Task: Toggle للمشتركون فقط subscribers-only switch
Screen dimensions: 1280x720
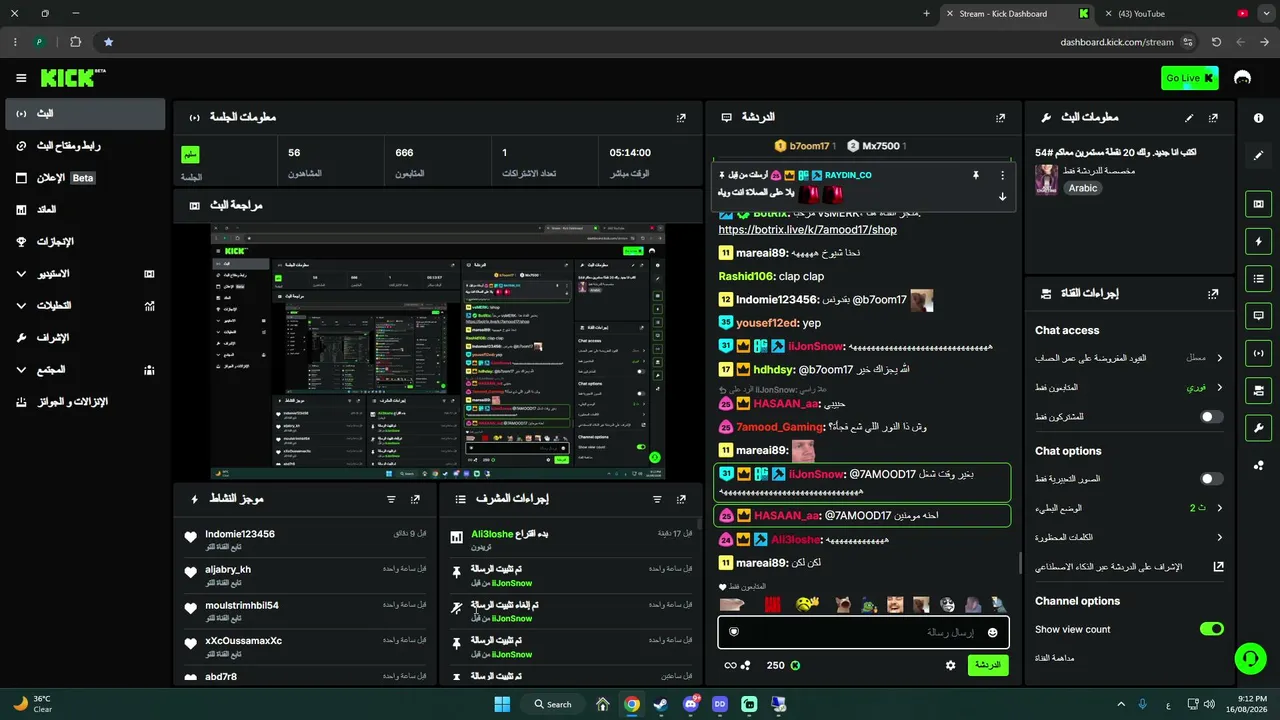Action: (x=1211, y=416)
